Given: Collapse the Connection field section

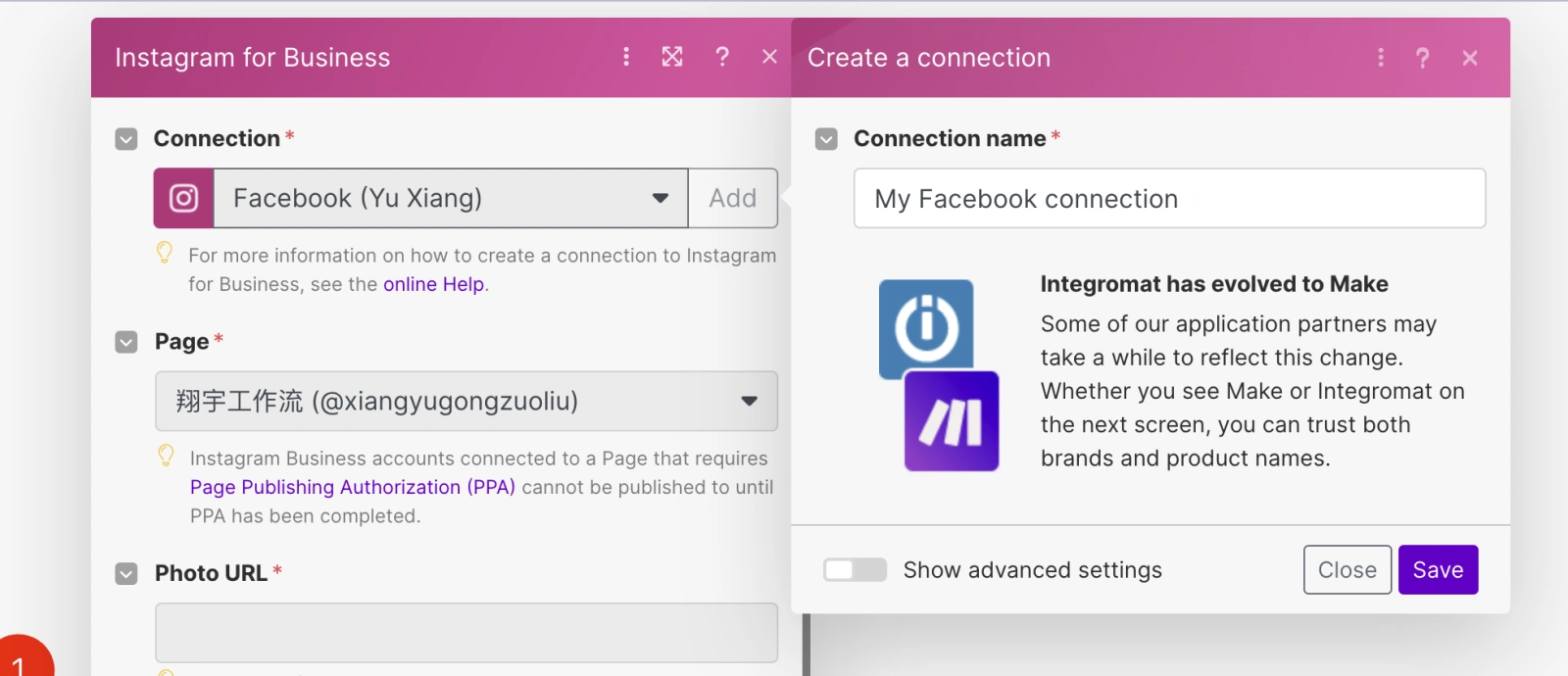Looking at the screenshot, I should (x=126, y=139).
